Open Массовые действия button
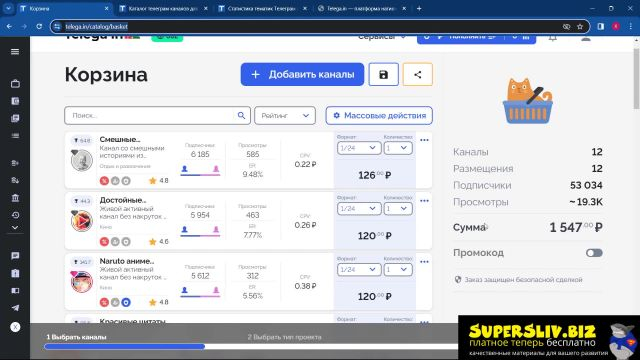The image size is (640, 360). click(x=379, y=116)
